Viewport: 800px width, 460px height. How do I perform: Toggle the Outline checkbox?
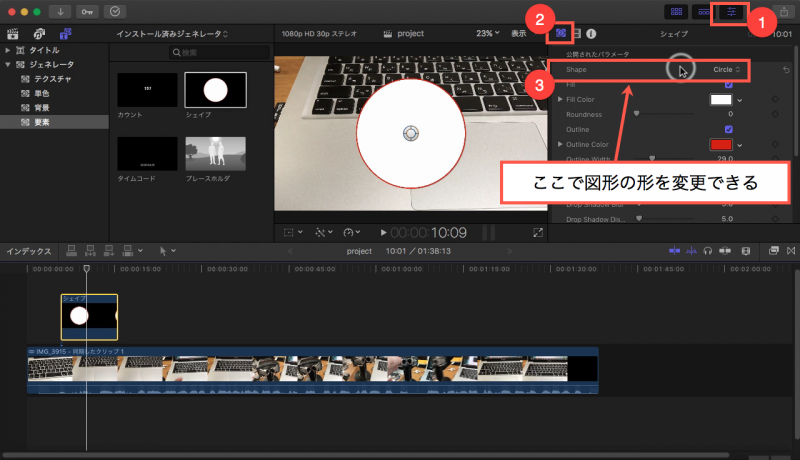(x=729, y=130)
